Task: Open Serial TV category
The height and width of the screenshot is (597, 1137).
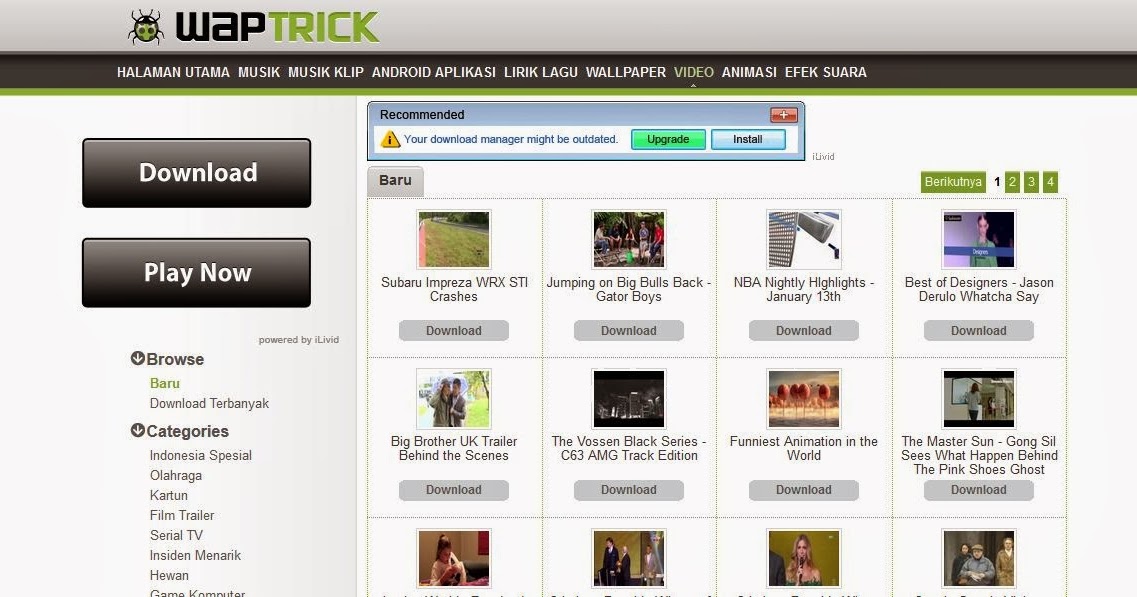Action: (176, 535)
